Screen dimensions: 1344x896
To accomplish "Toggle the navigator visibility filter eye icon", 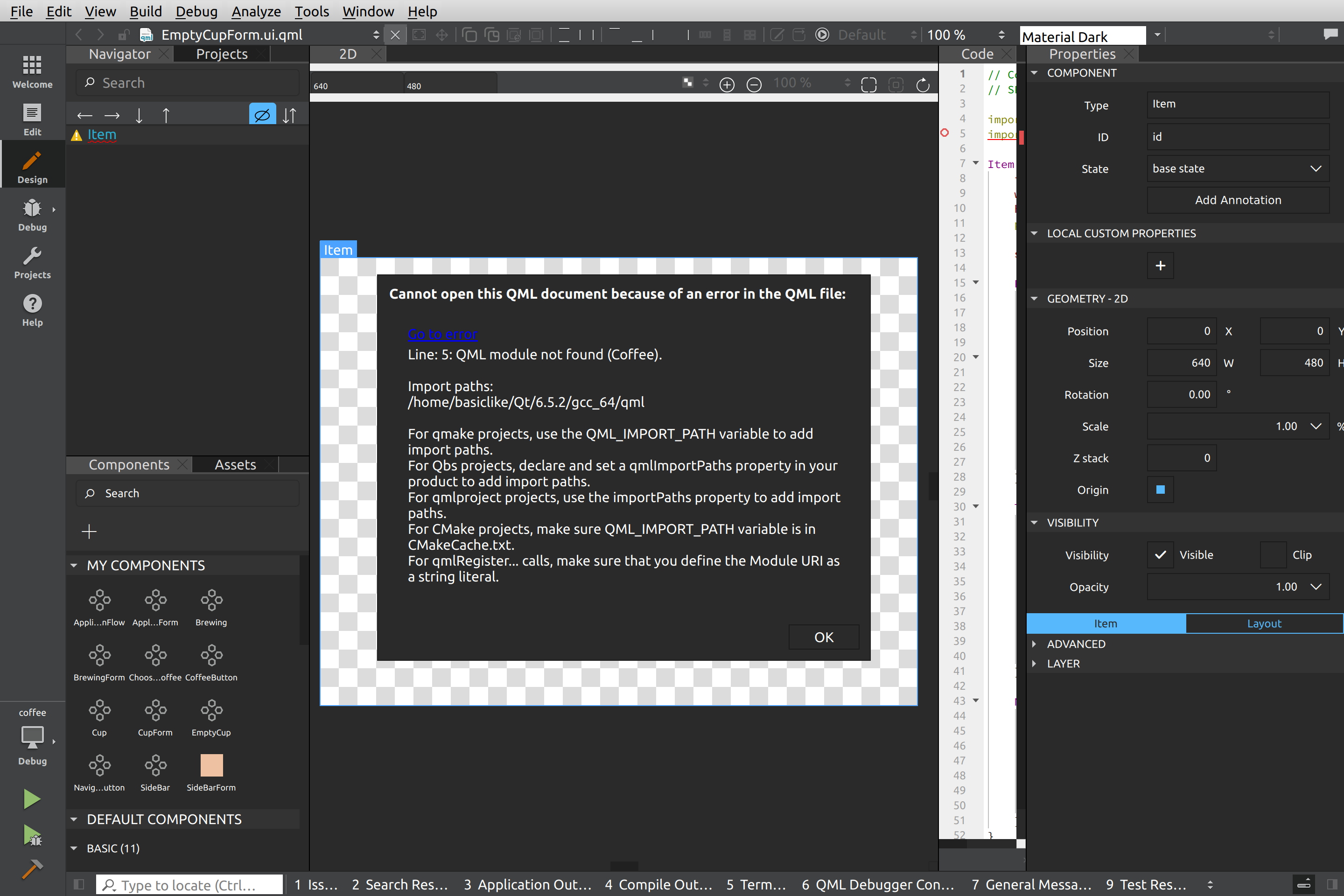I will [x=262, y=115].
